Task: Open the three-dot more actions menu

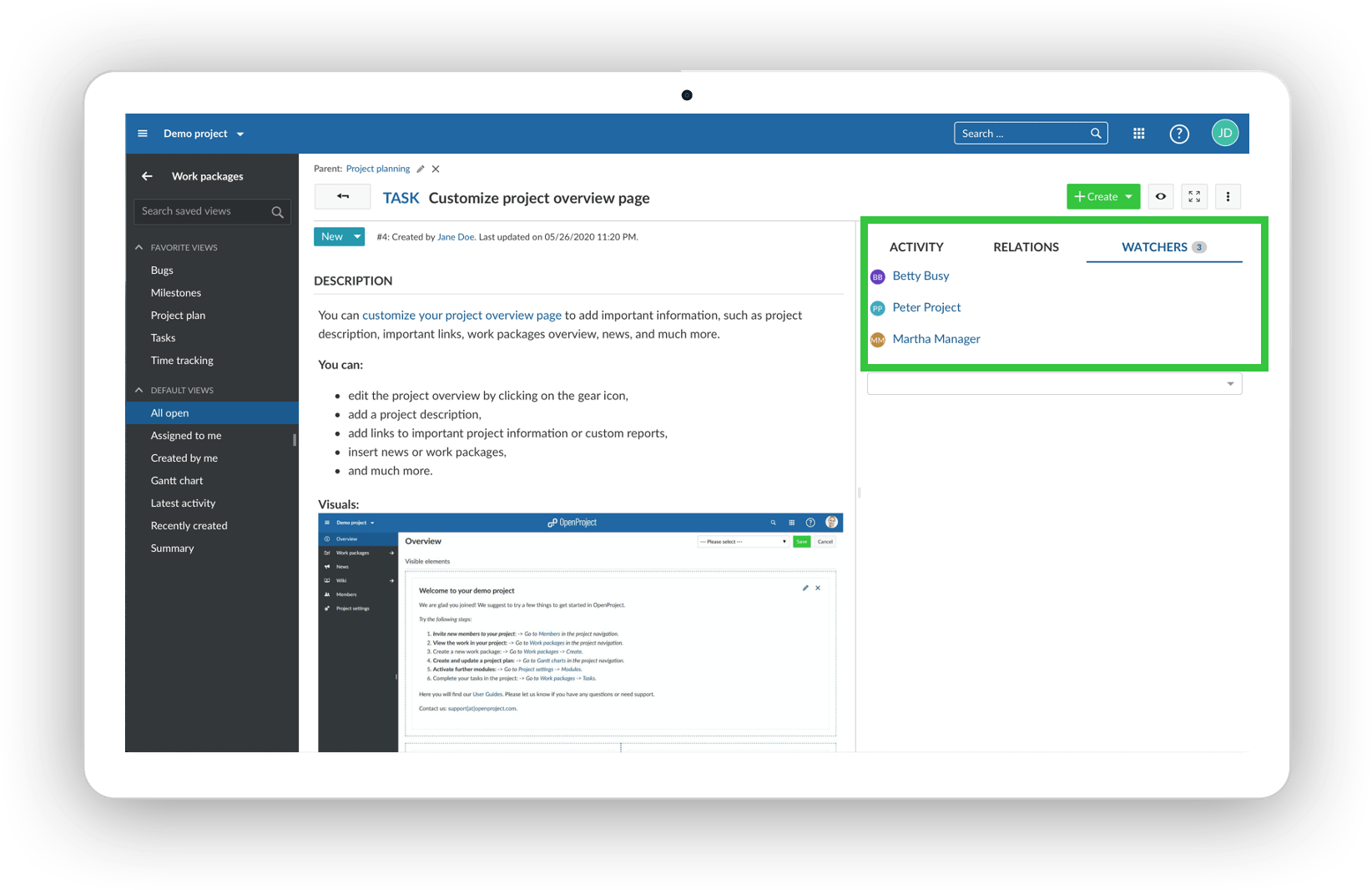Action: click(x=1227, y=197)
